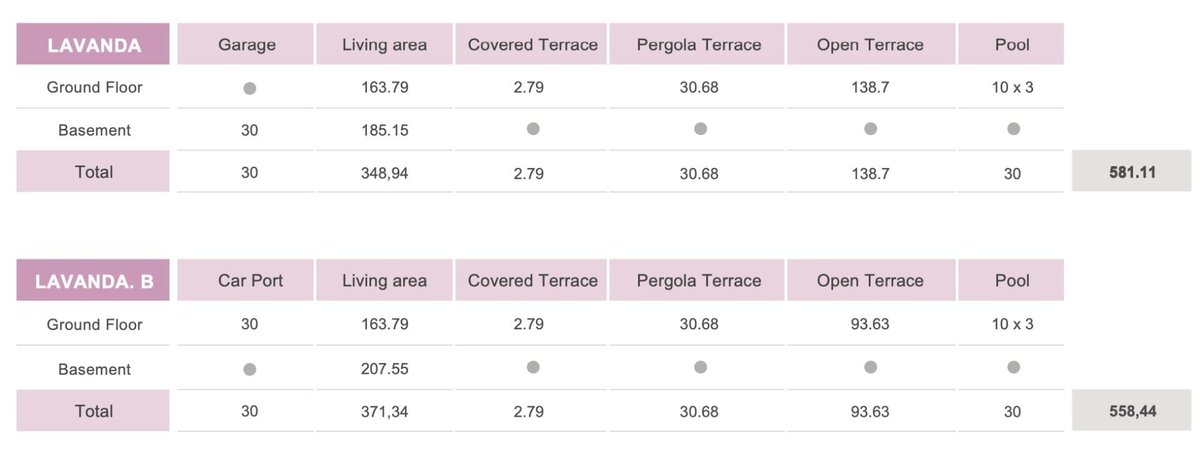Select the grand total 558,44 cell
Viewport: 1200px width, 473px height.
(1132, 411)
